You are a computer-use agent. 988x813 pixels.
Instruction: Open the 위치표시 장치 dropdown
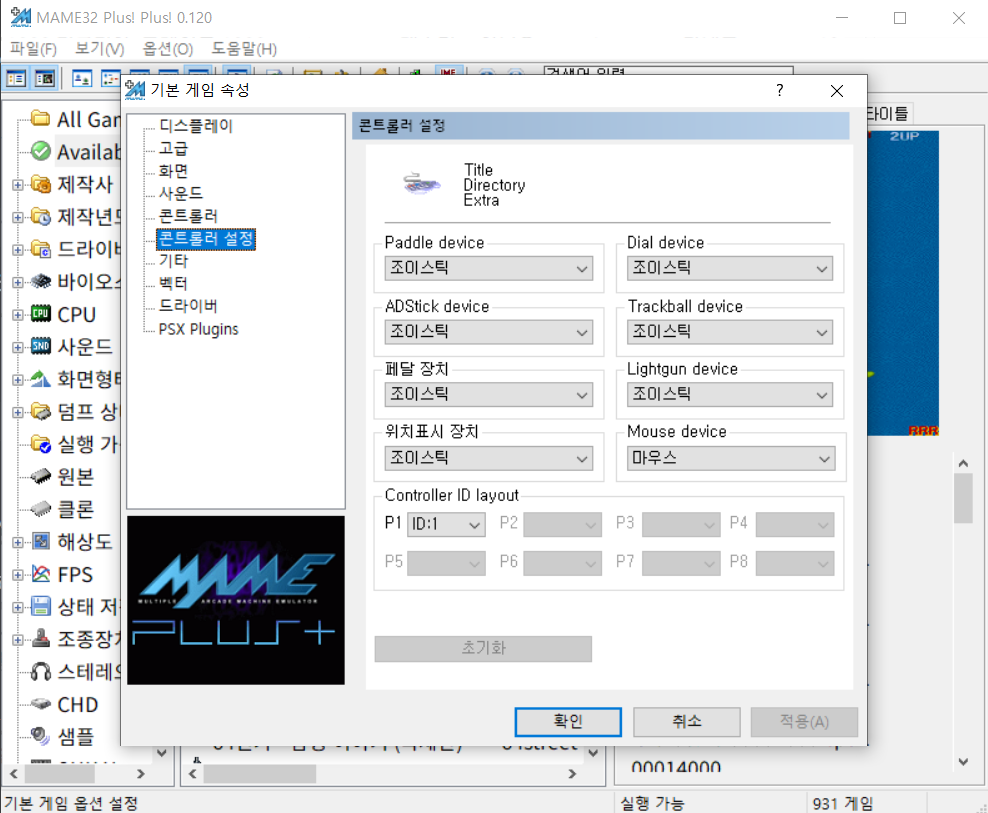coord(488,458)
